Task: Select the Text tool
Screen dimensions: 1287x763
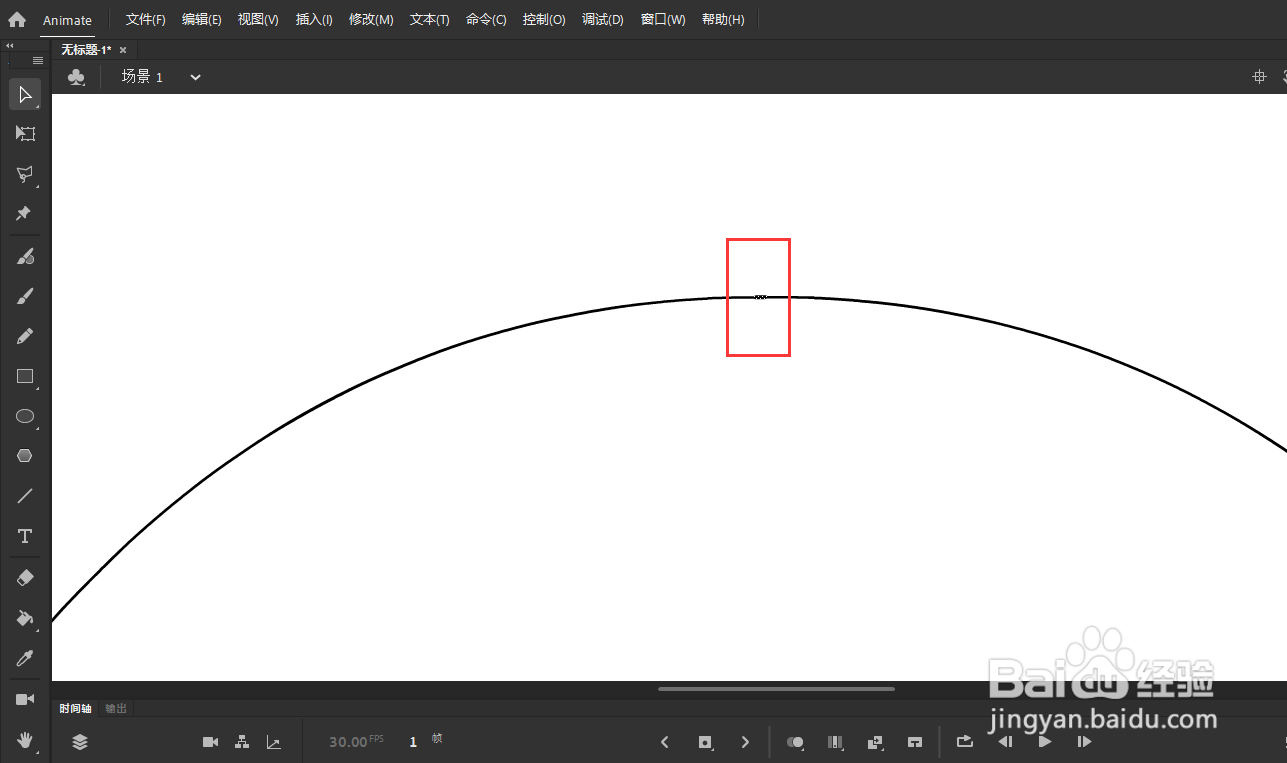Action: [x=25, y=537]
